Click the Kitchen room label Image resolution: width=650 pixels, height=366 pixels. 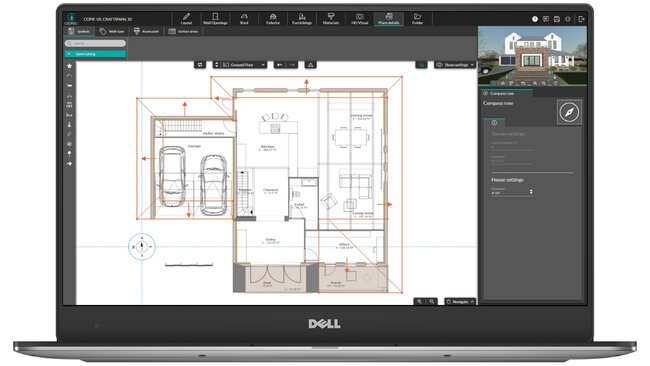(267, 148)
